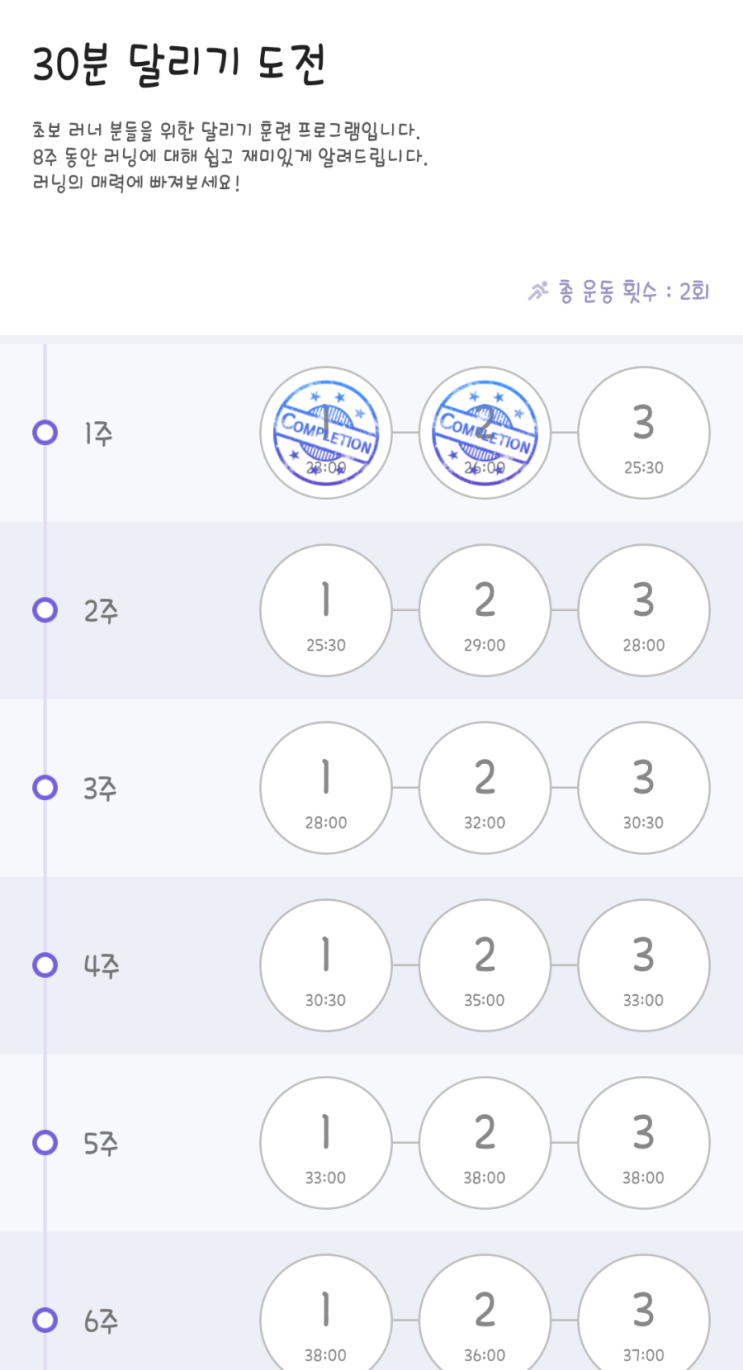Click the 5주 timeline circle marker
The image size is (743, 1370).
tap(45, 1142)
